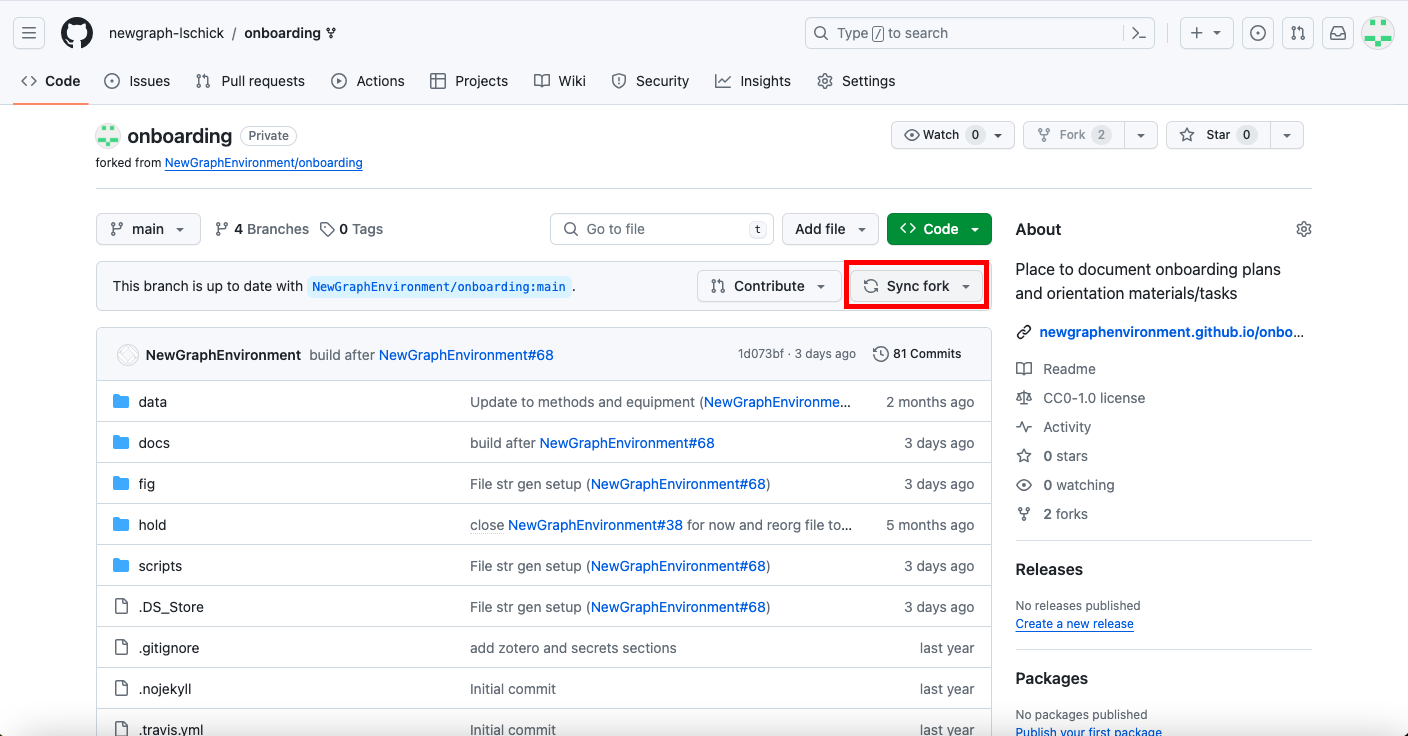View the 0 Tags list
1408x736 pixels.
(x=351, y=229)
